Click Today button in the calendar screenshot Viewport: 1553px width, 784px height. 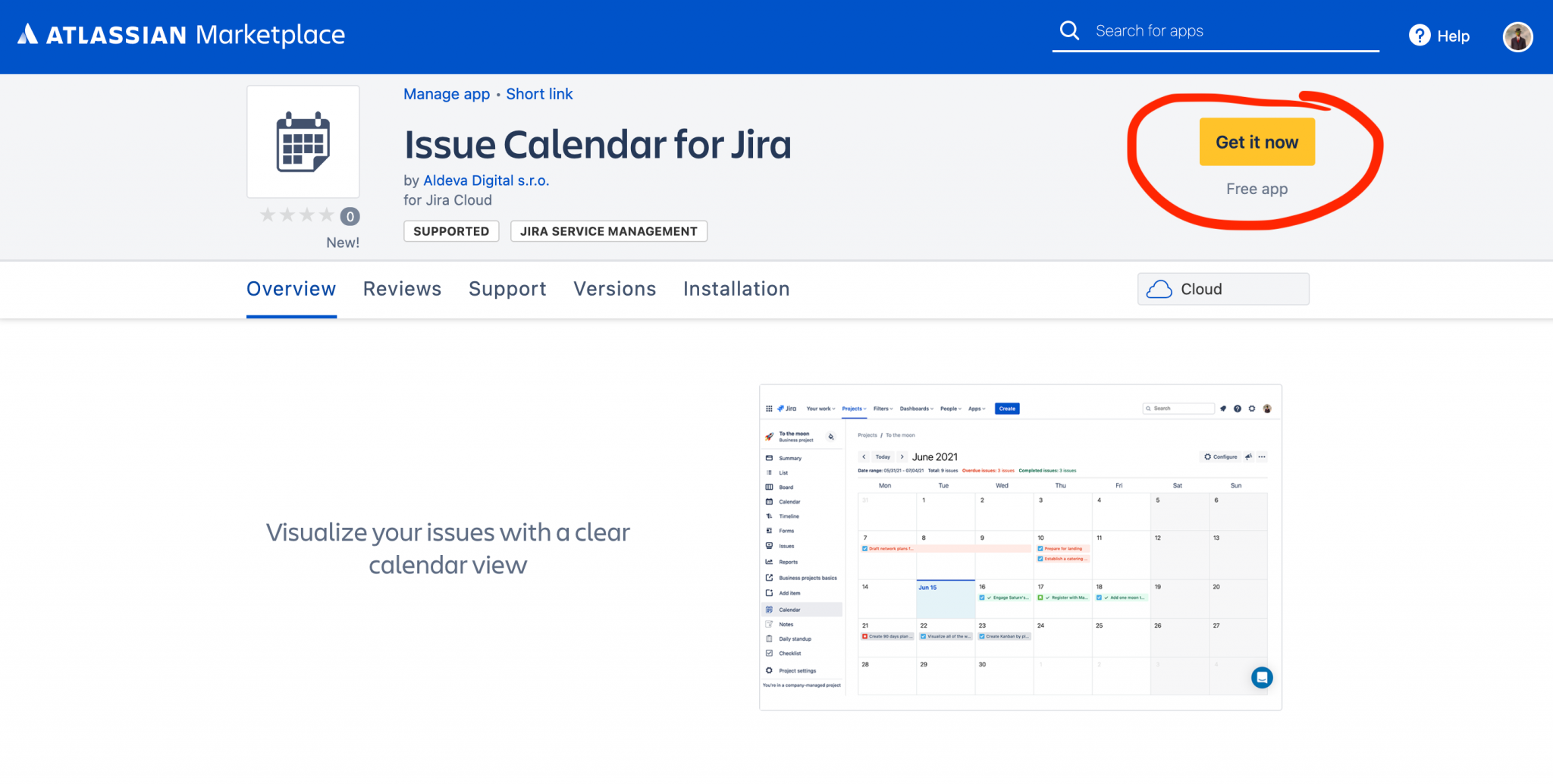point(883,457)
